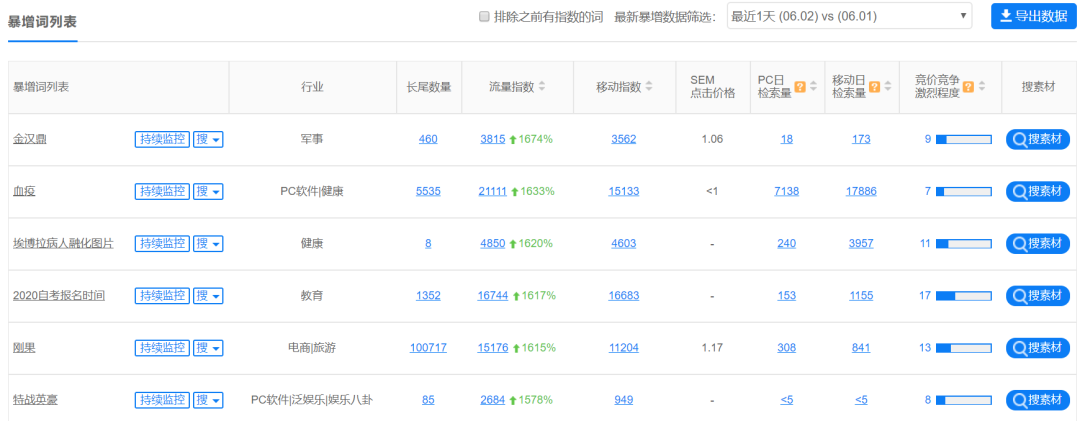1080x421 pixels.
Task: Sort by PC日检索量 column arrows
Action: (x=813, y=88)
